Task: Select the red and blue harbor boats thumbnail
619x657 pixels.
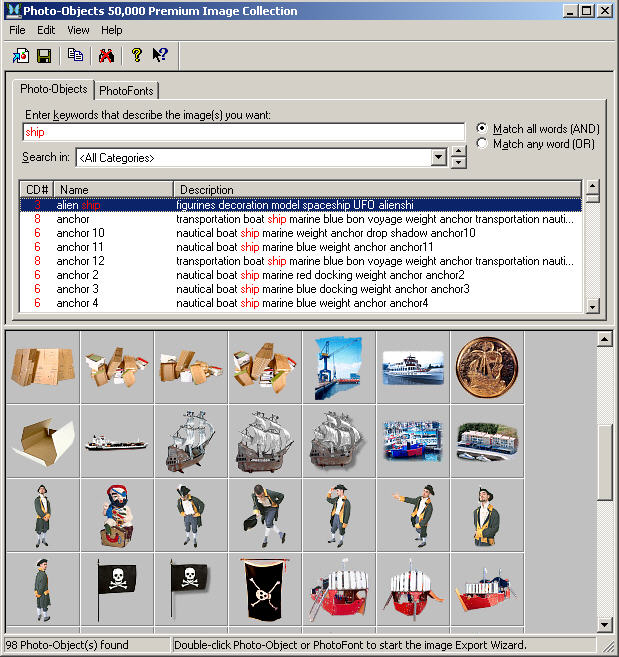Action: [413, 441]
